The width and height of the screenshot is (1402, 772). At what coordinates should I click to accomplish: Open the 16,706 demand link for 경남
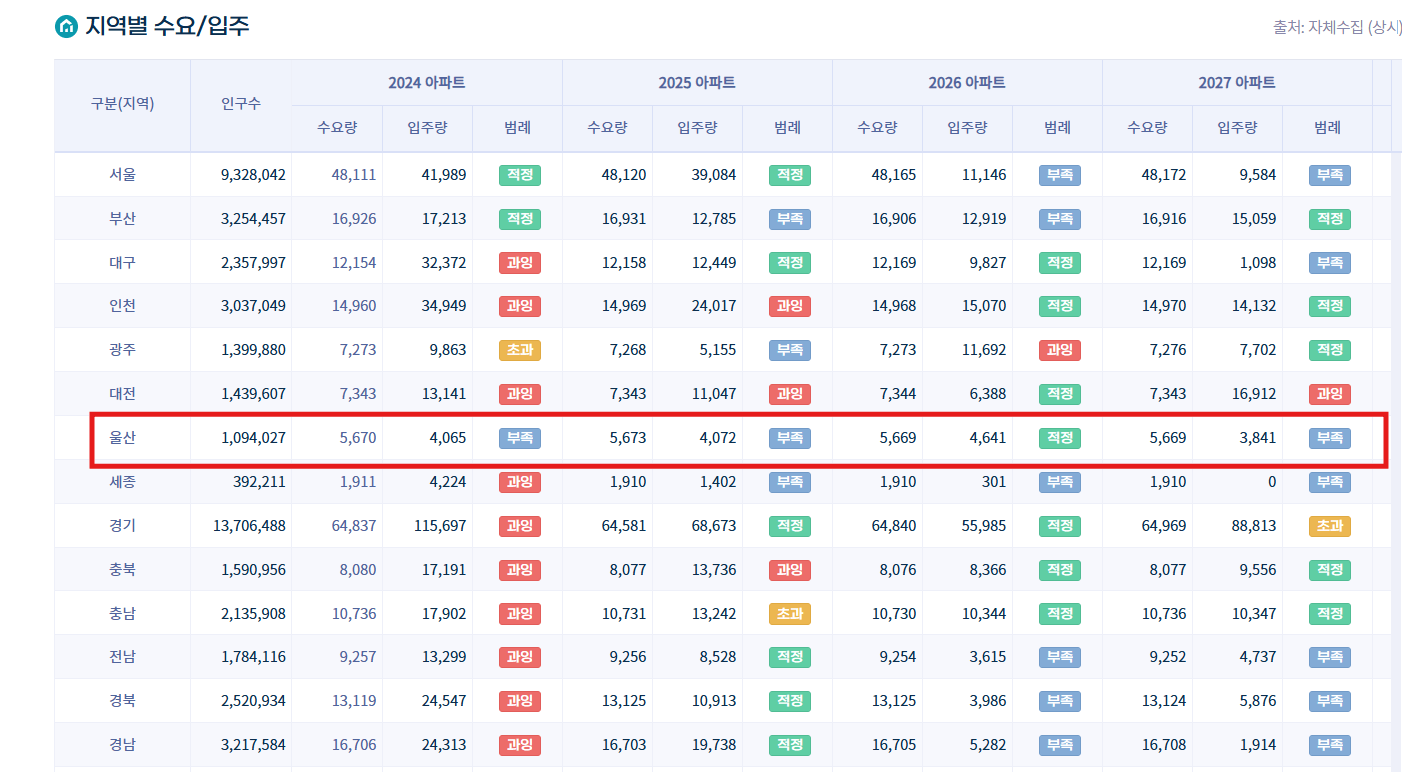(354, 745)
